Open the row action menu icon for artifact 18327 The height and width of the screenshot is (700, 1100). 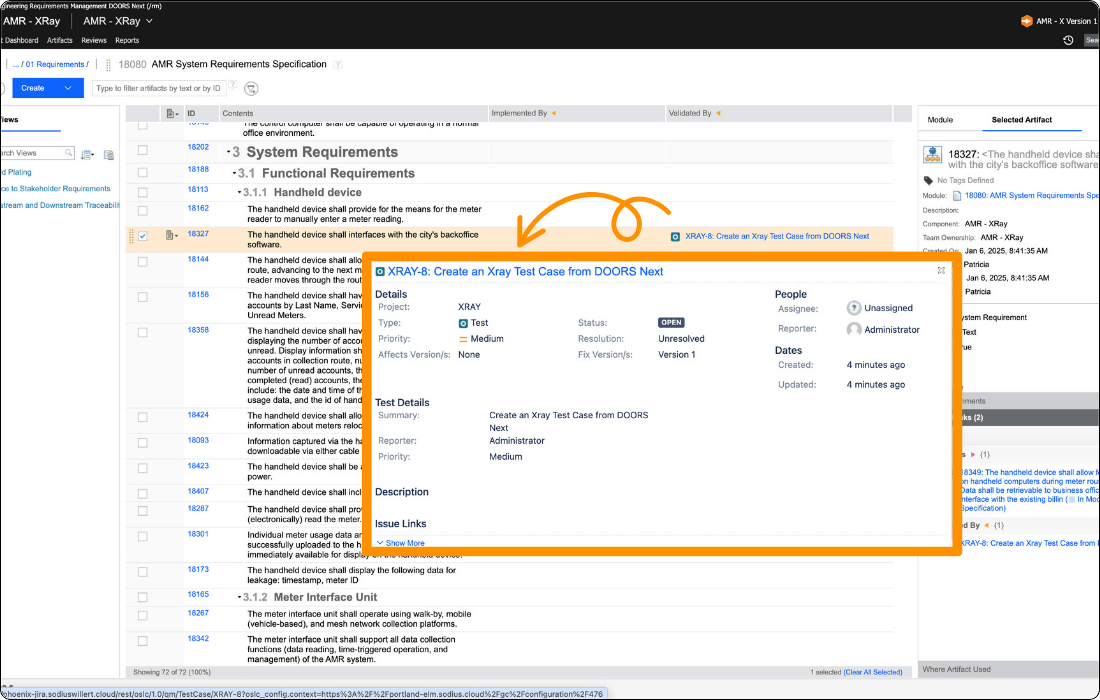tap(171, 235)
